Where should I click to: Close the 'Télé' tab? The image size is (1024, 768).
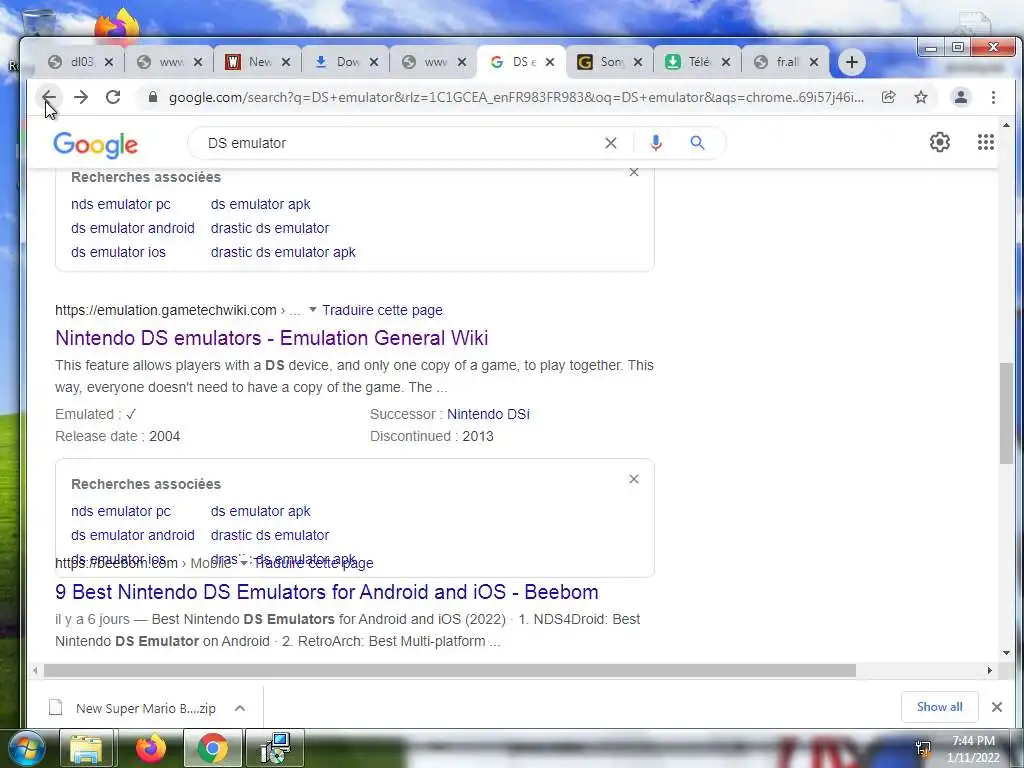(726, 62)
